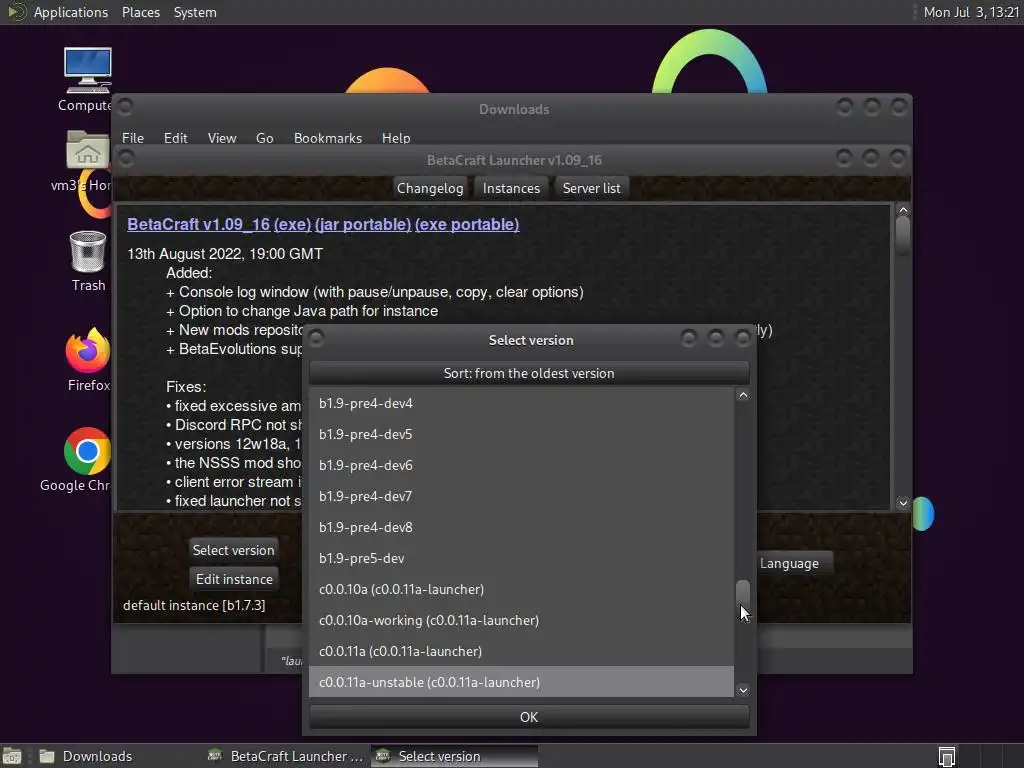Select version b1.9-pre4-dev4
The height and width of the screenshot is (768, 1024).
click(x=521, y=404)
